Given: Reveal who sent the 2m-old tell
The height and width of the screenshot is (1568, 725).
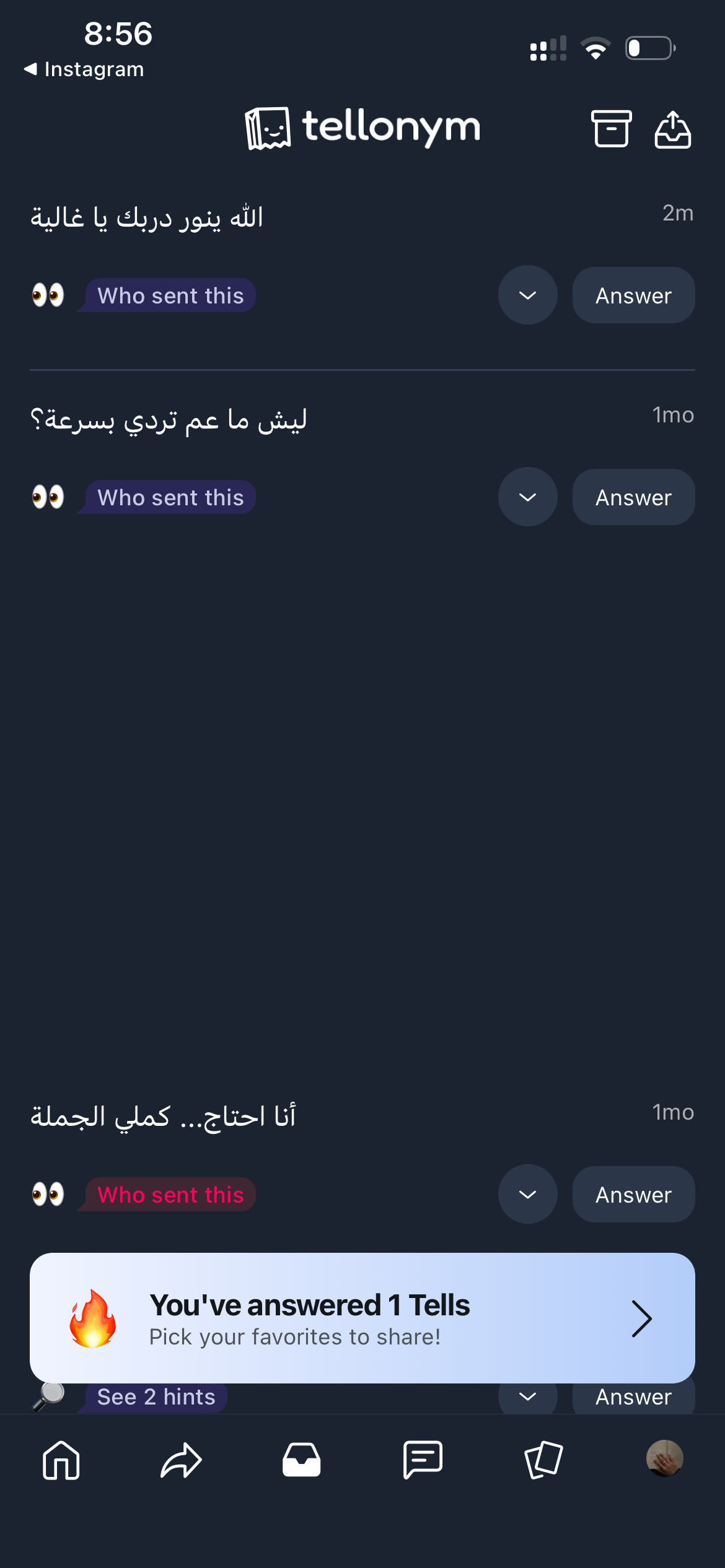Looking at the screenshot, I should pyautogui.click(x=170, y=295).
